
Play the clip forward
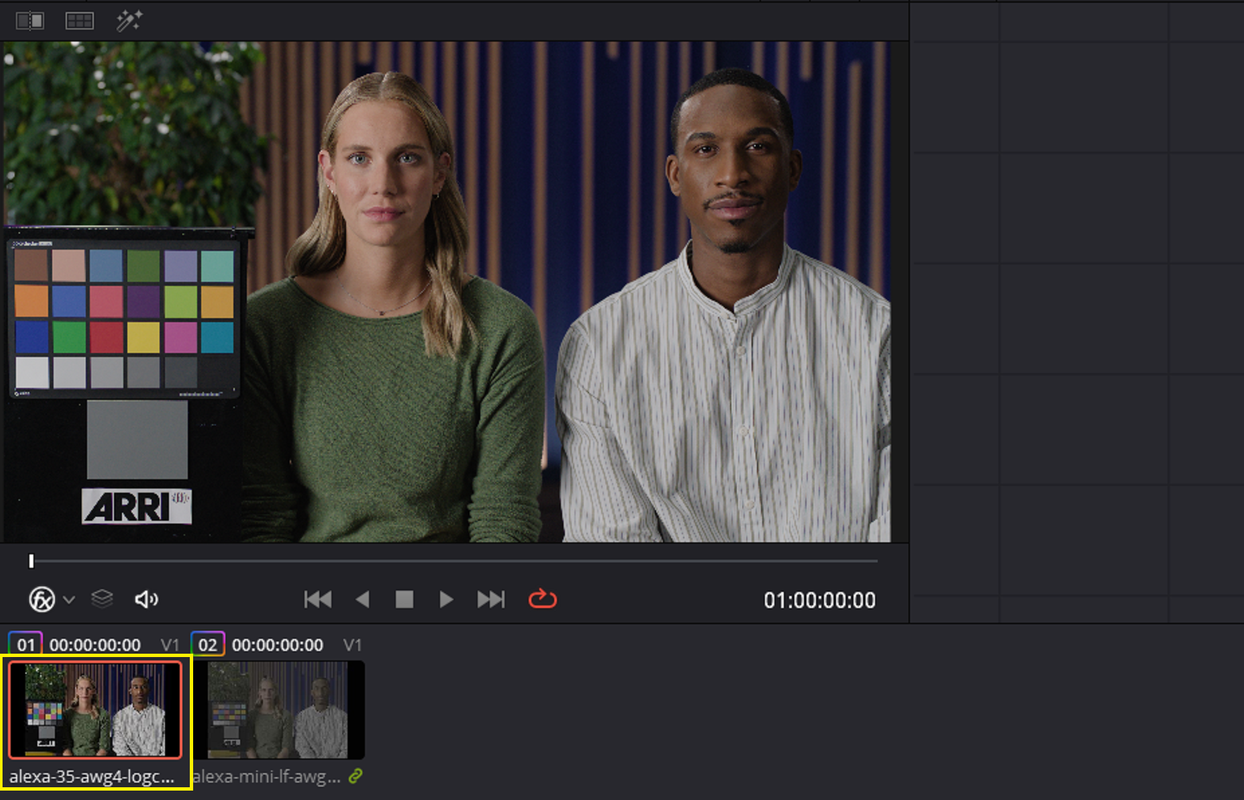pyautogui.click(x=446, y=599)
